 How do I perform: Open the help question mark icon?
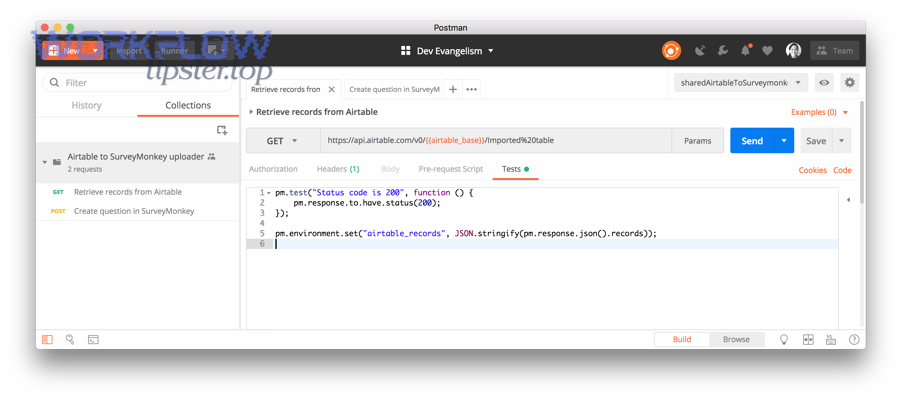854,339
